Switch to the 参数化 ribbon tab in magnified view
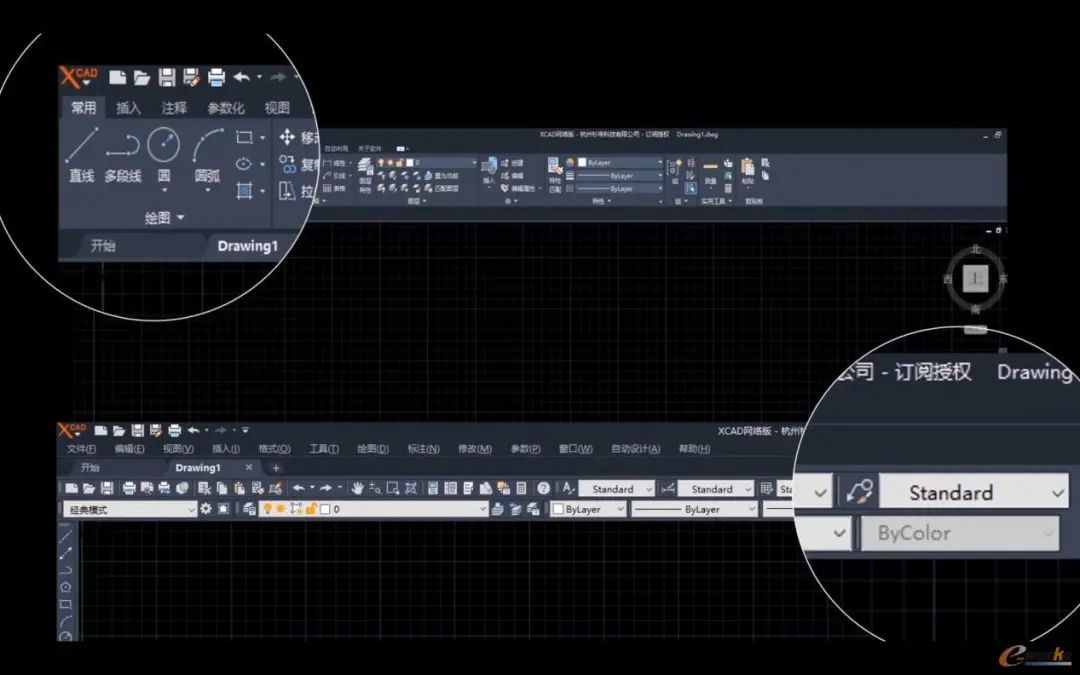This screenshot has width=1080, height=675. click(226, 107)
